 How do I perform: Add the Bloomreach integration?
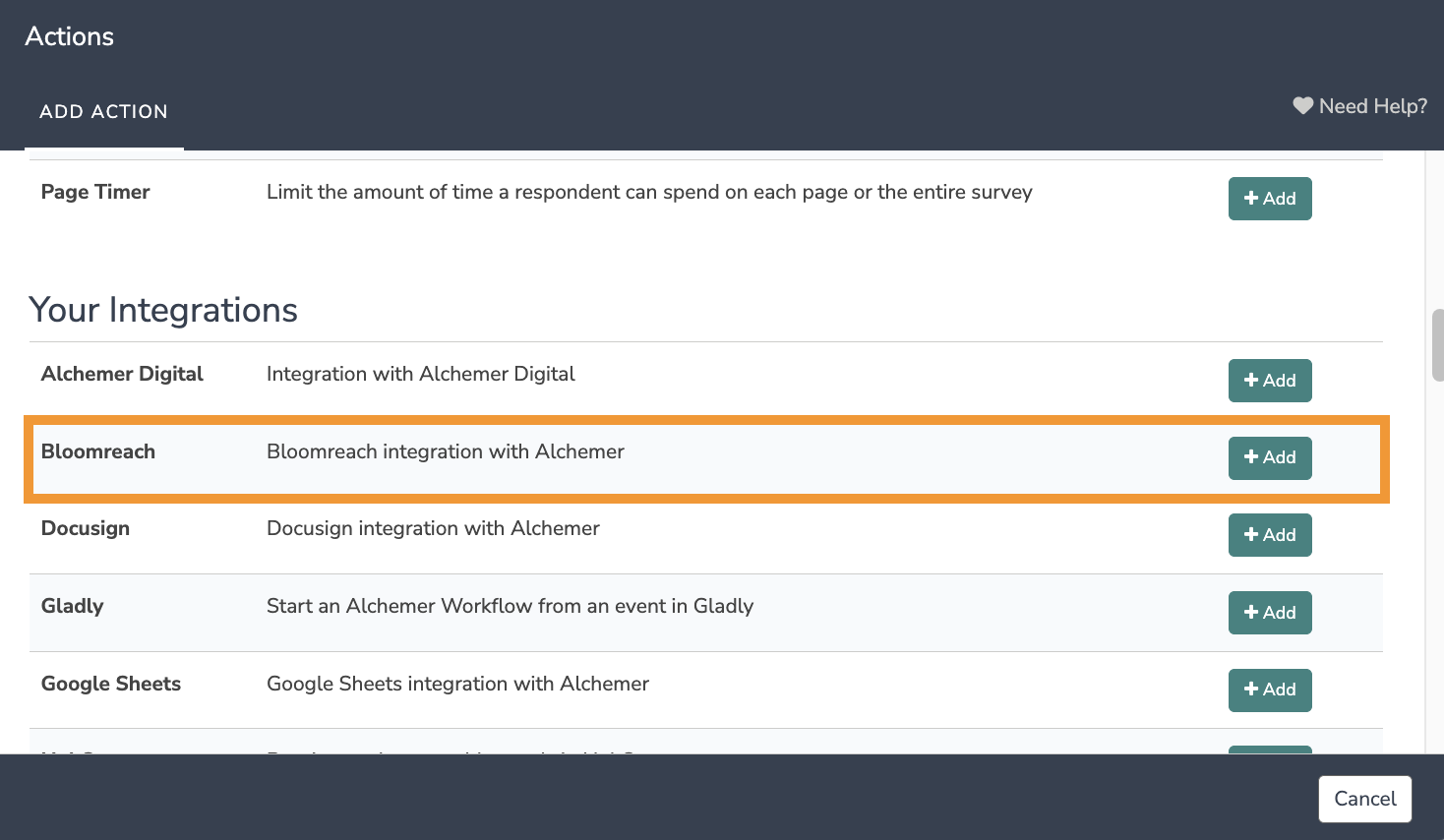click(1269, 457)
